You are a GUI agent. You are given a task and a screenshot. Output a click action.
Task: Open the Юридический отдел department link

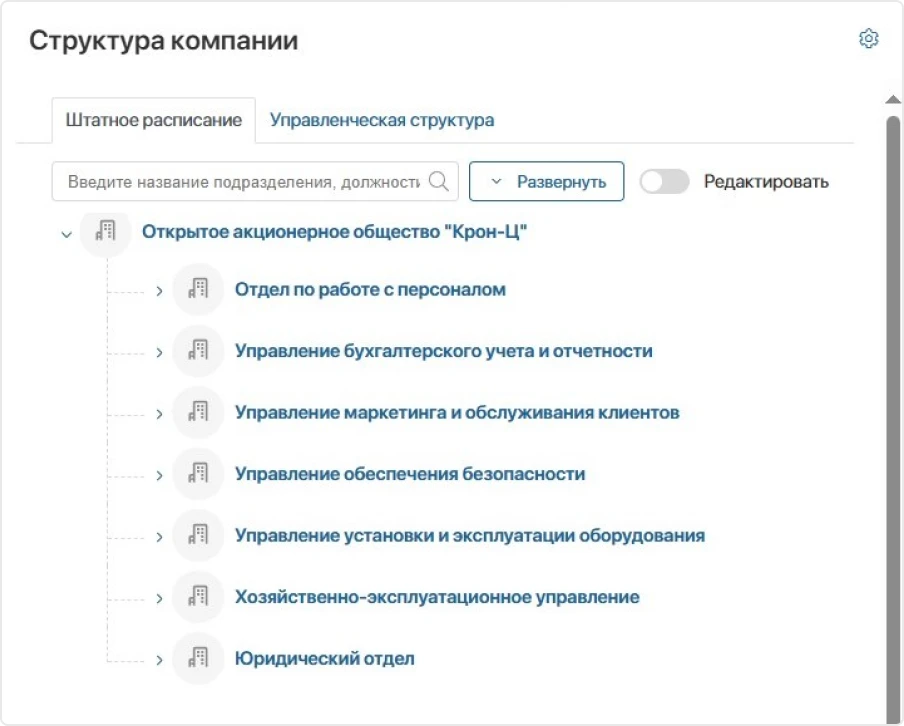(324, 659)
